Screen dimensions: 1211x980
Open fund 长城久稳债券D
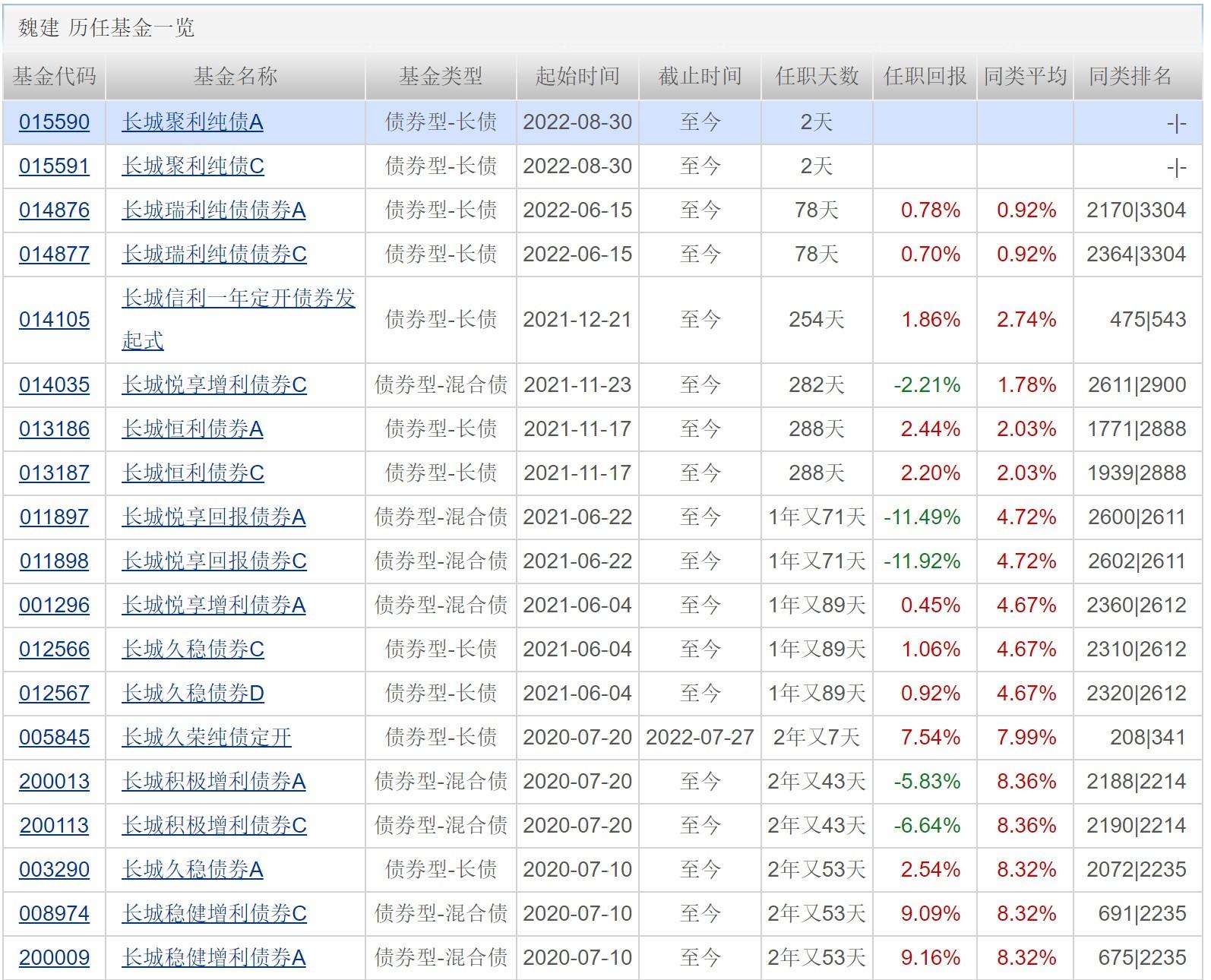coord(193,693)
